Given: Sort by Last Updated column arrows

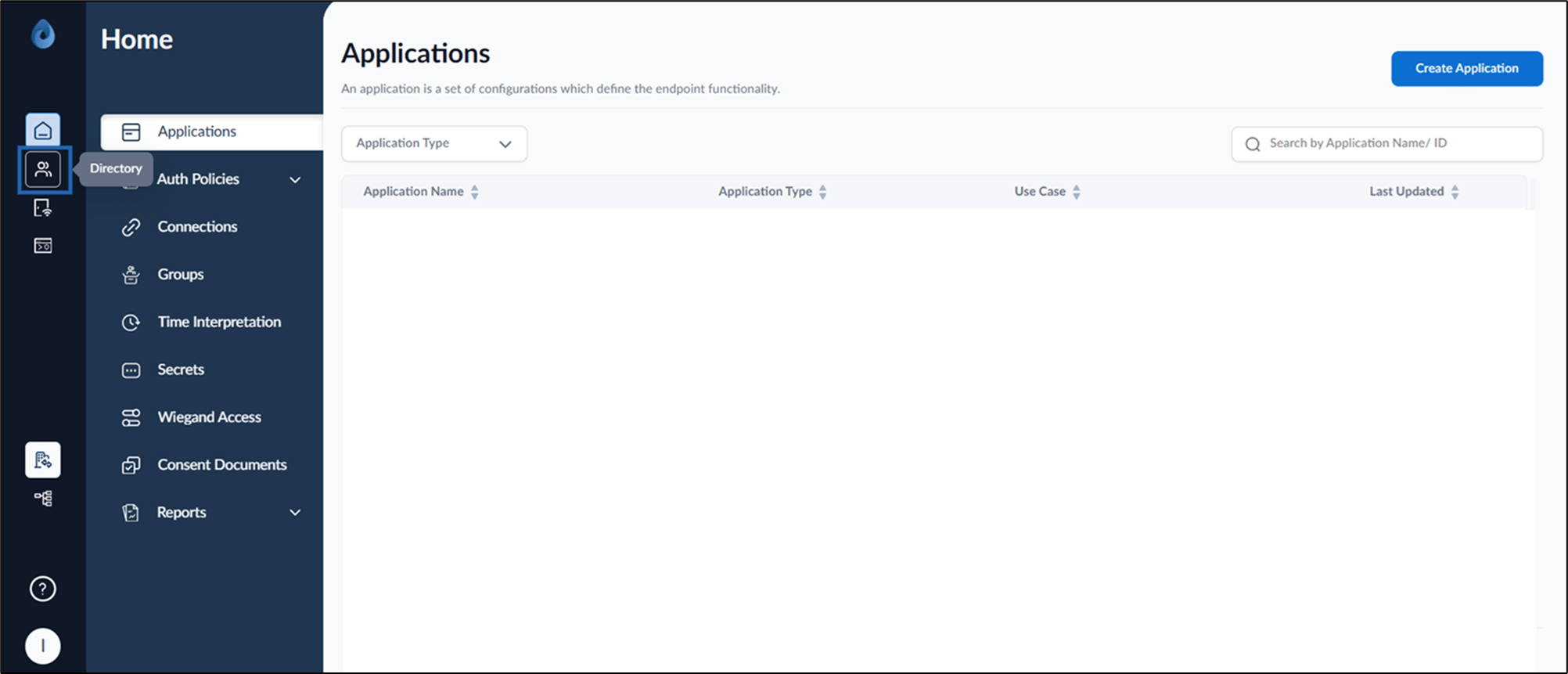Looking at the screenshot, I should click(1455, 192).
